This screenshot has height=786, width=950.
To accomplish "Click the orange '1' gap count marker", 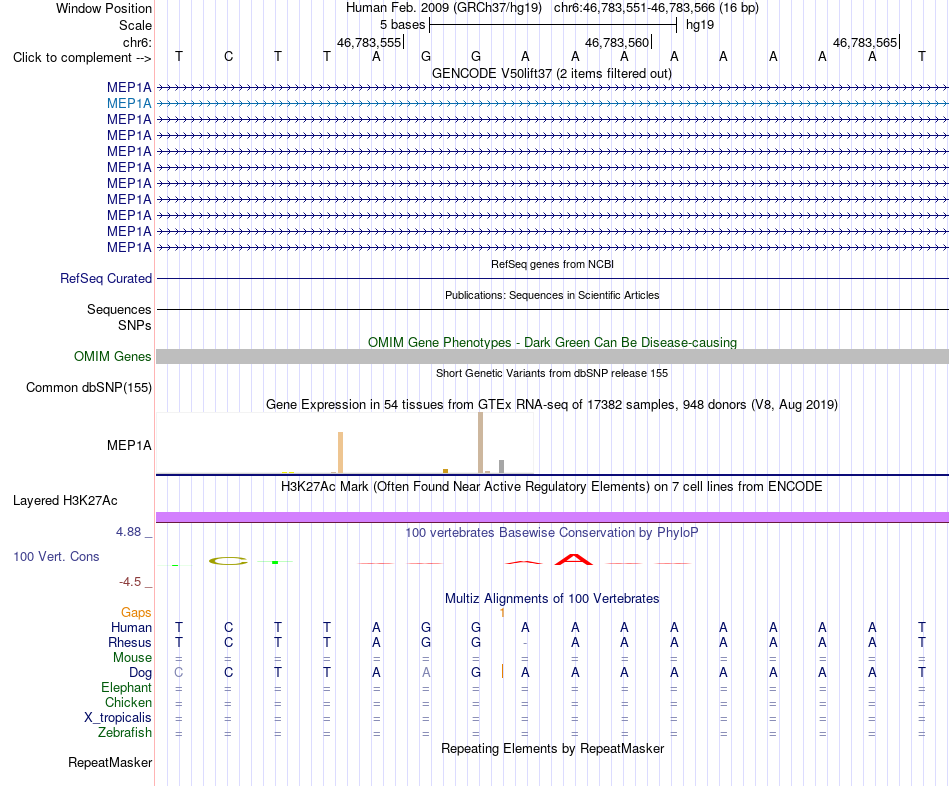I will [x=502, y=613].
